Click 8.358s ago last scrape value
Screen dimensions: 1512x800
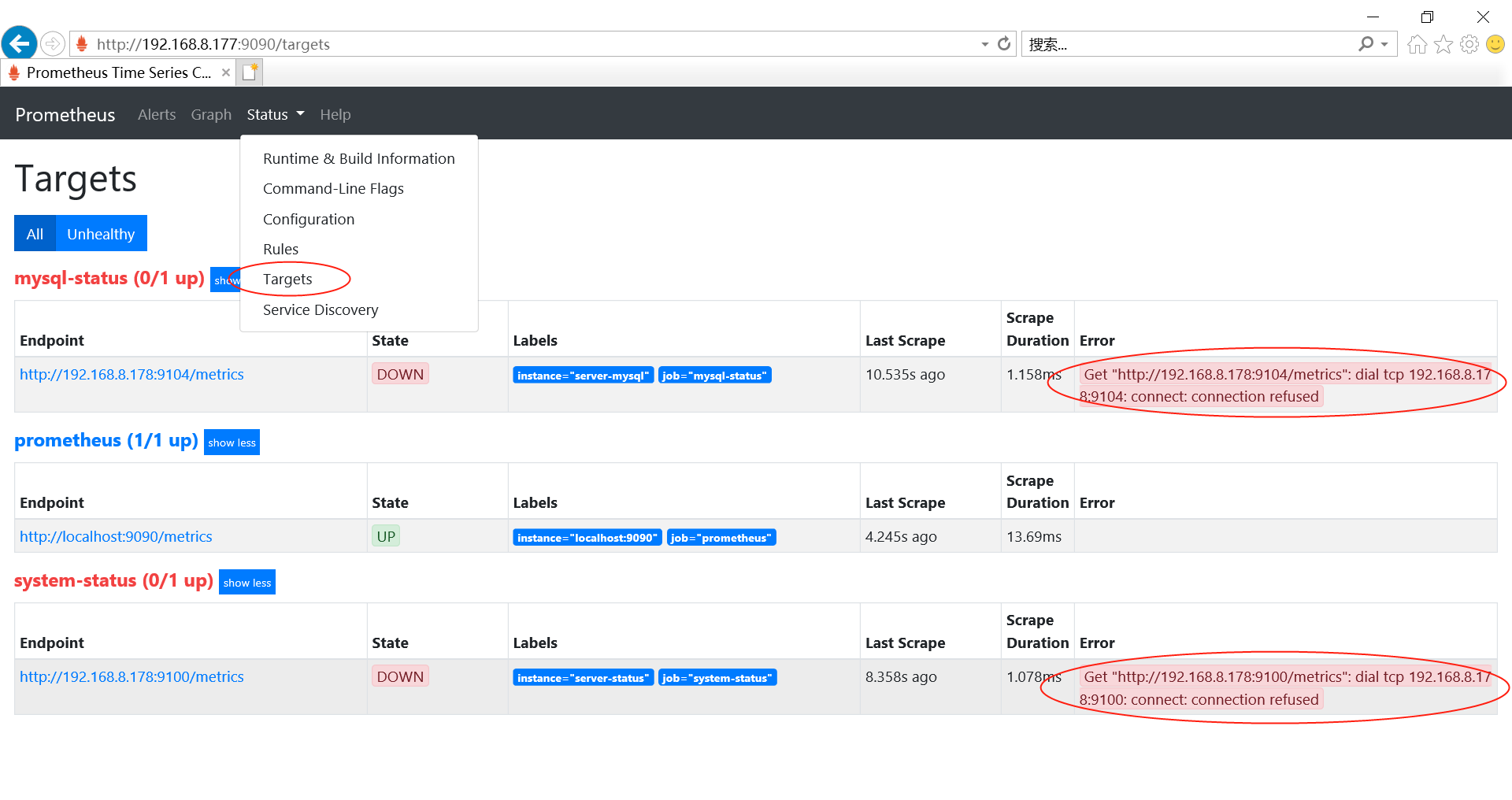point(901,677)
